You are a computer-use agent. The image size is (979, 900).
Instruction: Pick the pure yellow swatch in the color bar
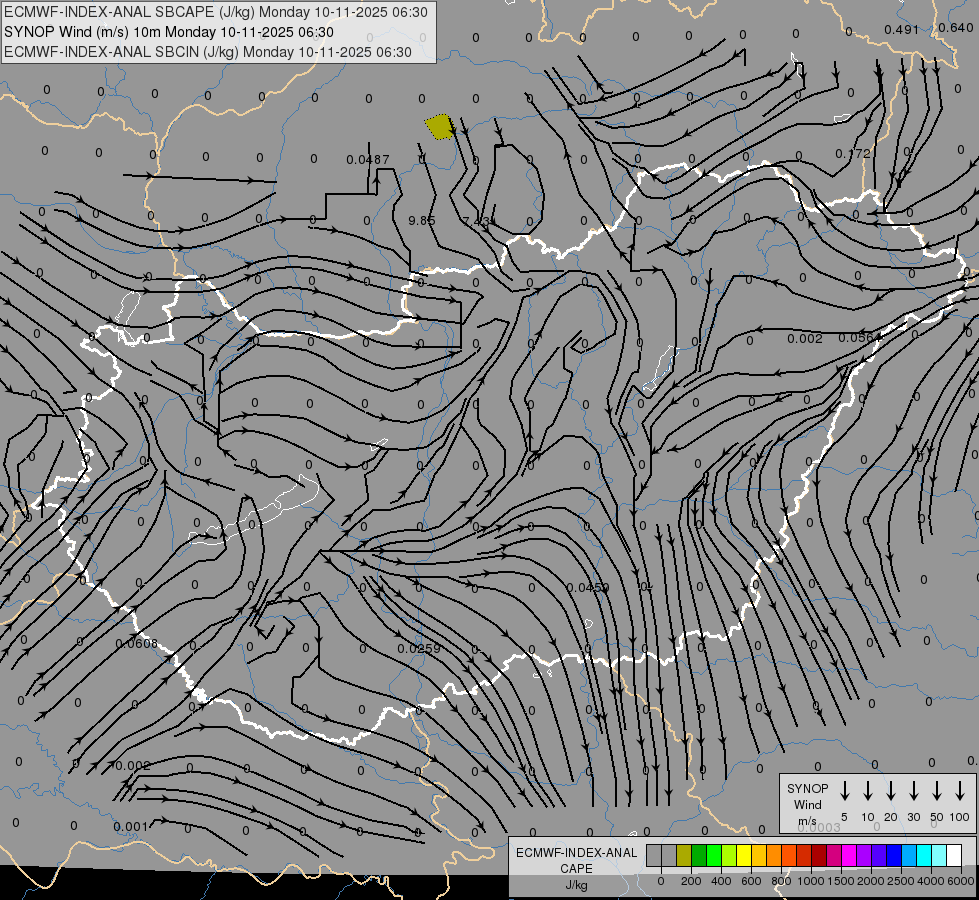(x=744, y=855)
